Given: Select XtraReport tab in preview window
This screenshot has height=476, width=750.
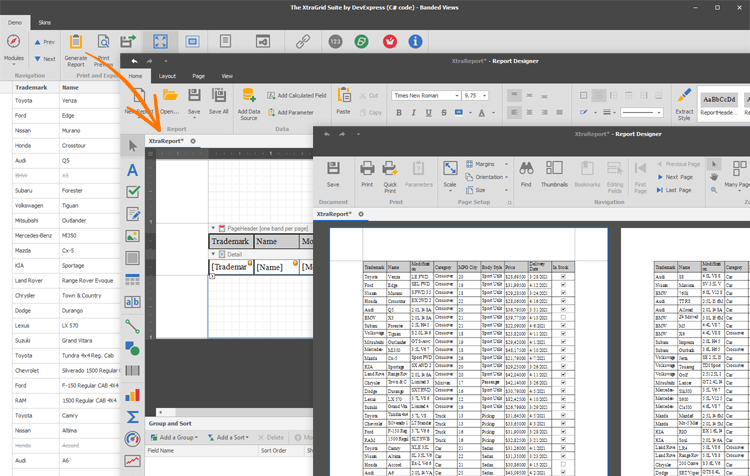Looking at the screenshot, I should (x=334, y=214).
